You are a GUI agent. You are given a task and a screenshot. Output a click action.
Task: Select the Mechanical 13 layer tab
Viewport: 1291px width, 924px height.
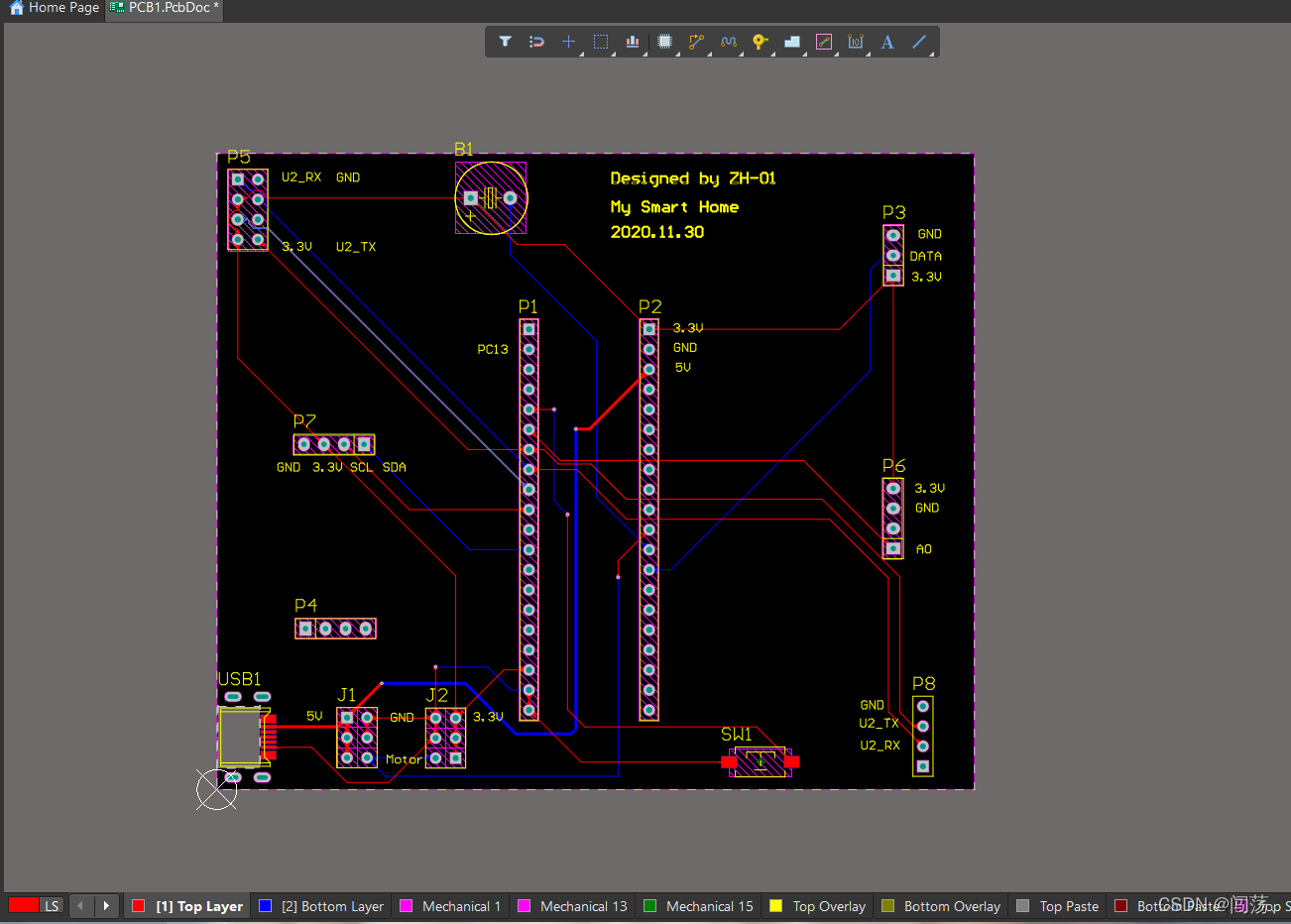(572, 906)
